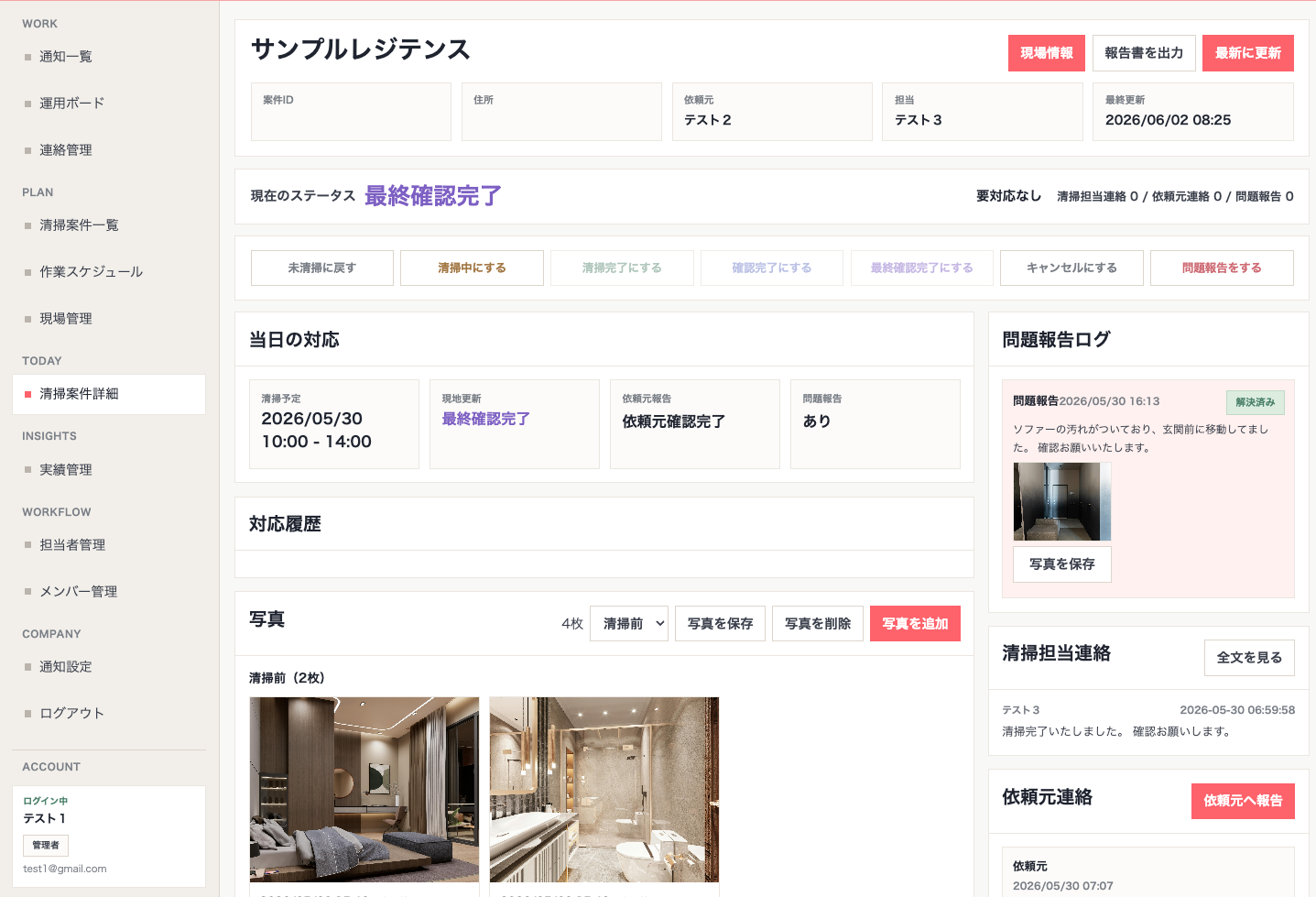The width and height of the screenshot is (1316, 897).
Task: Click the 最終確認完了 current status text
Action: pyautogui.click(x=433, y=196)
